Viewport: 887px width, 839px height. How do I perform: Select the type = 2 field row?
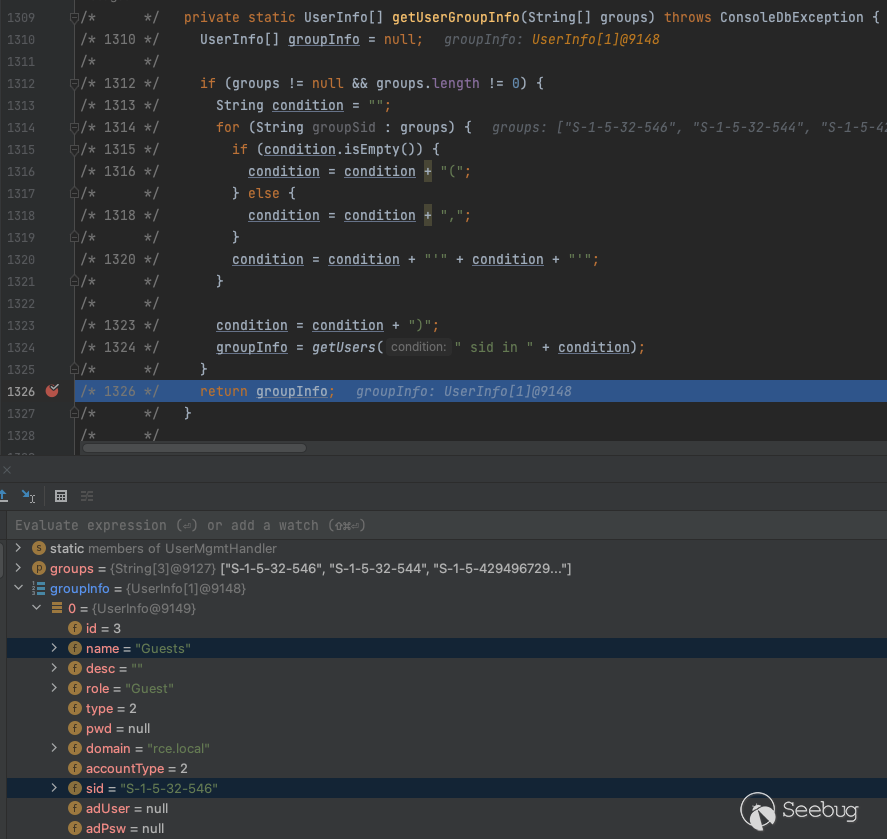(x=447, y=708)
